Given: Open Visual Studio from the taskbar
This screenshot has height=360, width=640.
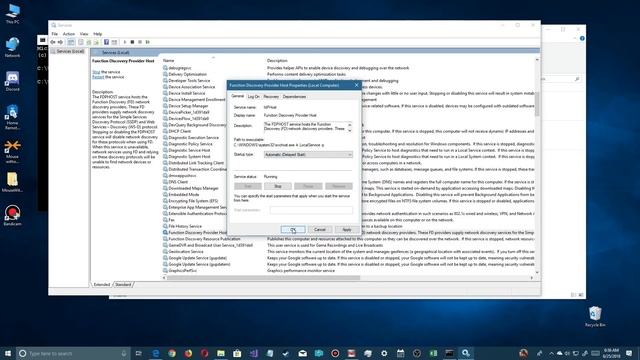Looking at the screenshot, I should (253, 353).
